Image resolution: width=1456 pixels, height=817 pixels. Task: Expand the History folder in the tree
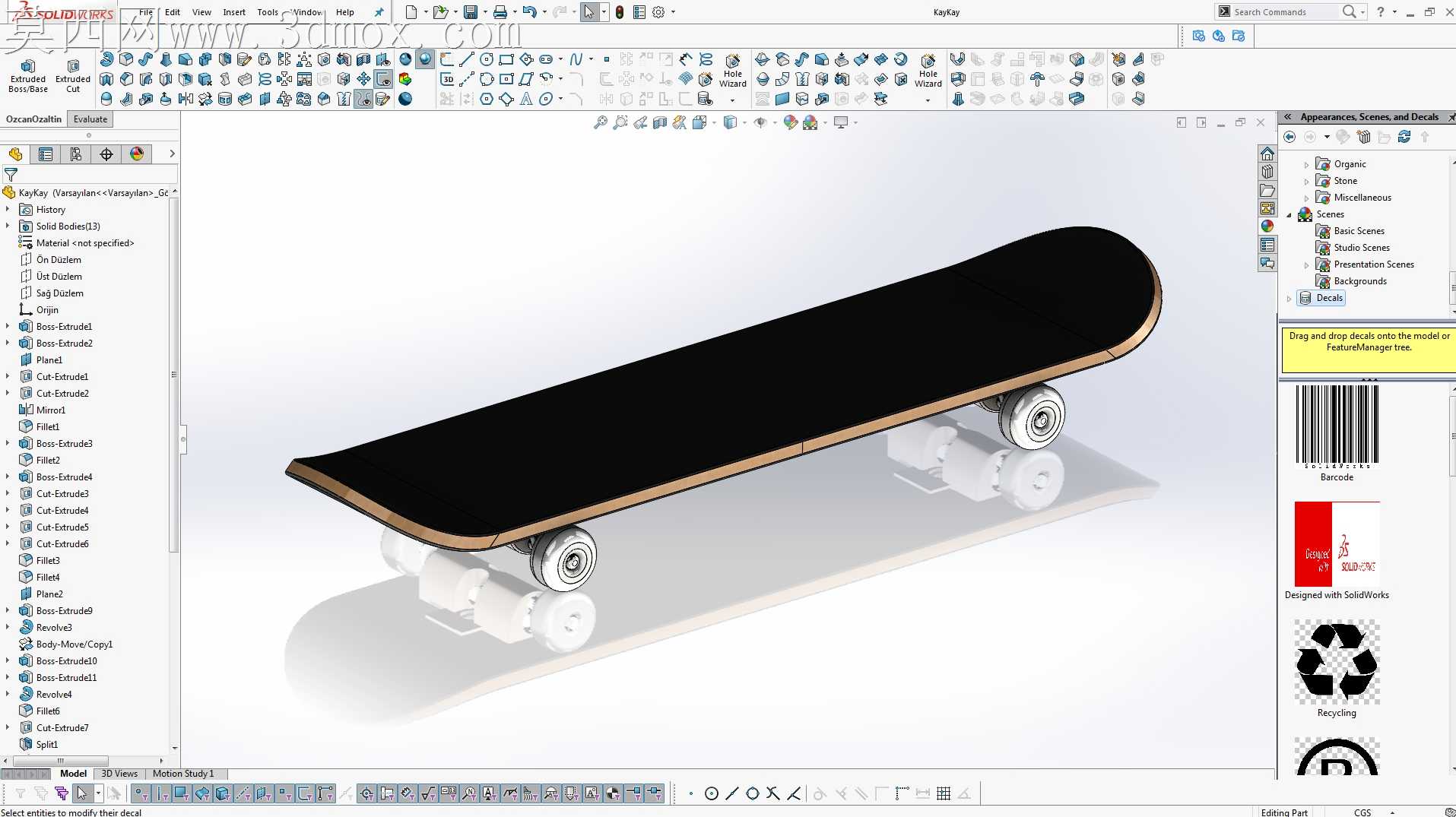pos(8,209)
